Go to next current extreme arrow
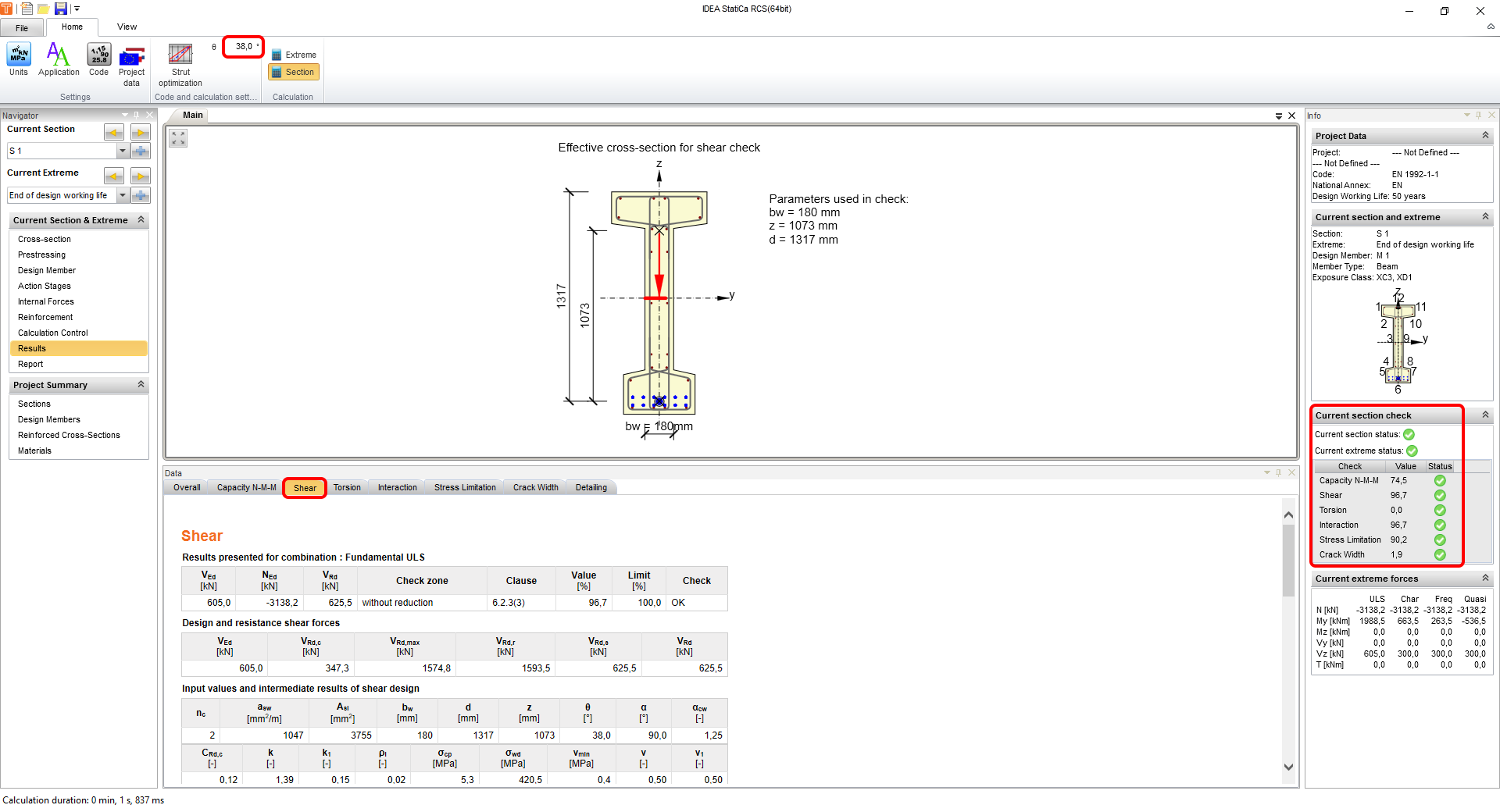1500x812 pixels. pyautogui.click(x=141, y=176)
